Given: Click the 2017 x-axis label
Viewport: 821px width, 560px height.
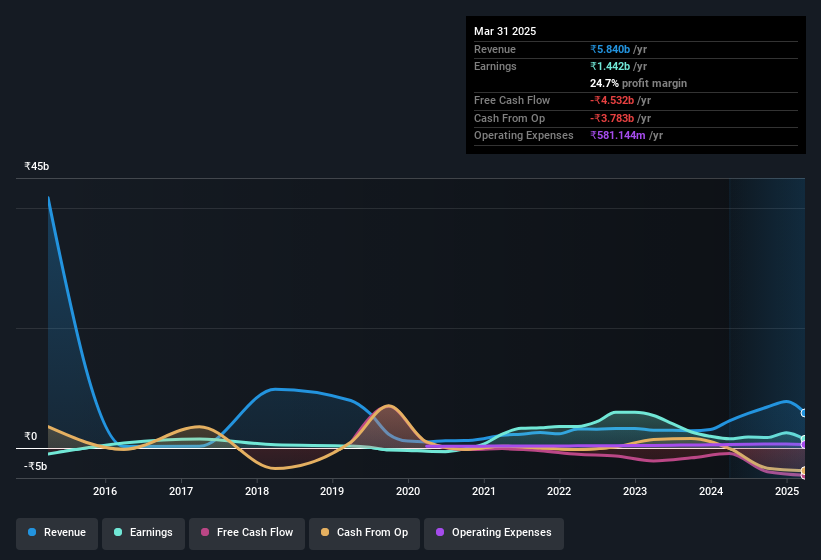Looking at the screenshot, I should [181, 491].
